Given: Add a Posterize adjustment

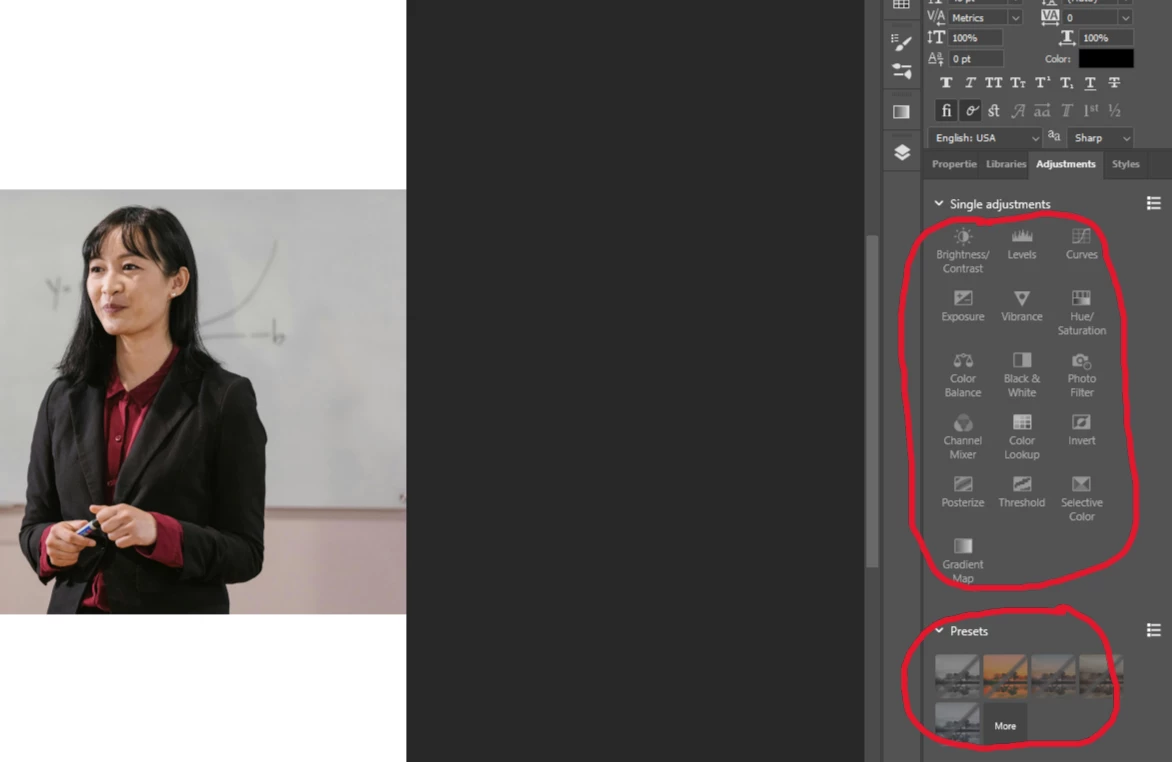Looking at the screenshot, I should tap(963, 493).
